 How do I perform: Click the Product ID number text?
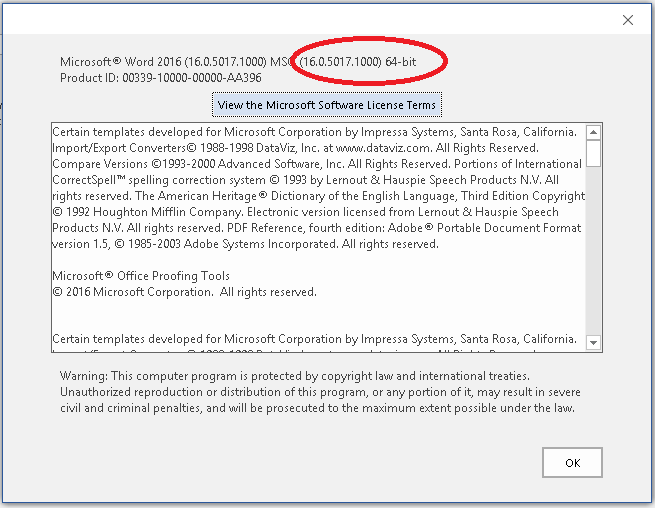point(192,78)
